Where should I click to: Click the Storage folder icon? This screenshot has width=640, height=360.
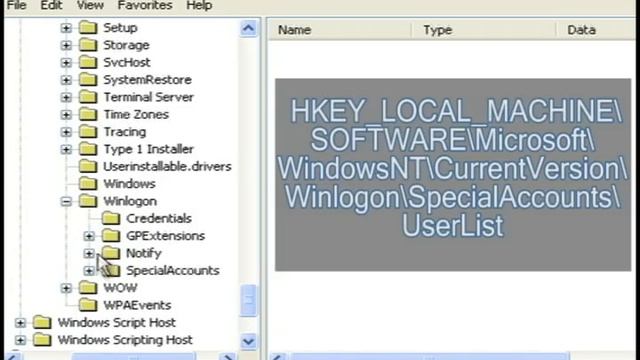tap(88, 45)
